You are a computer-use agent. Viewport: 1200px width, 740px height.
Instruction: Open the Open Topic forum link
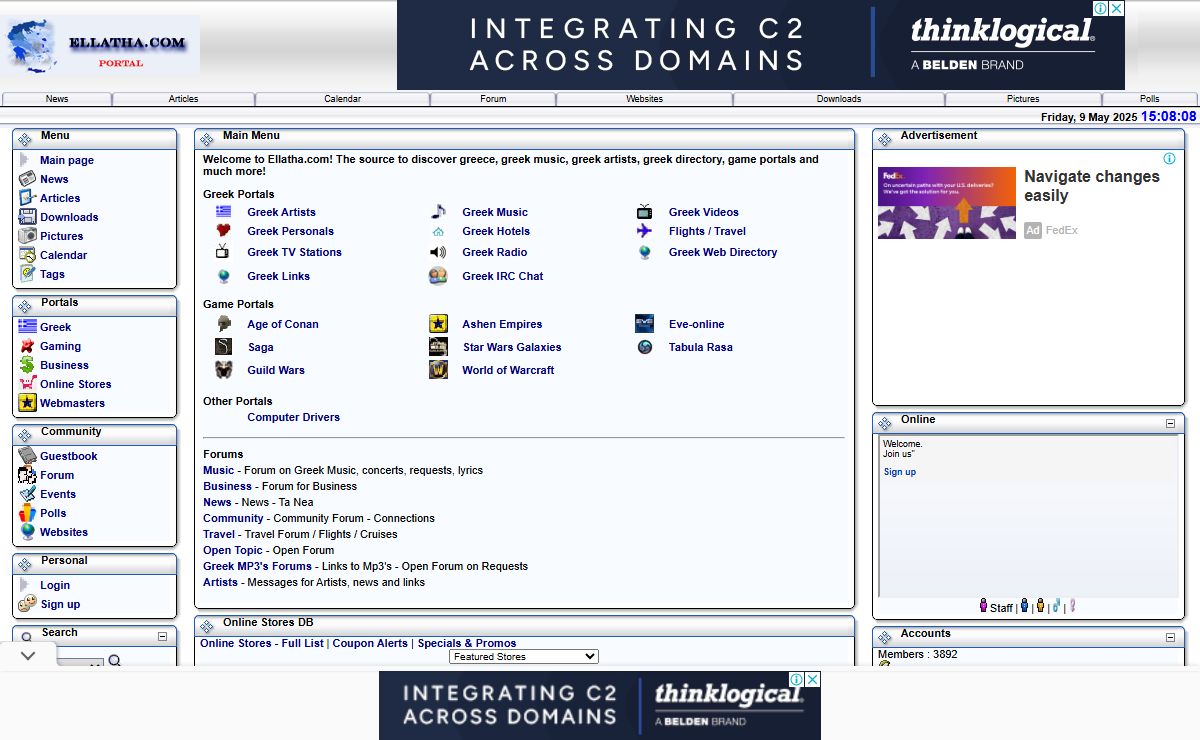pyautogui.click(x=233, y=550)
